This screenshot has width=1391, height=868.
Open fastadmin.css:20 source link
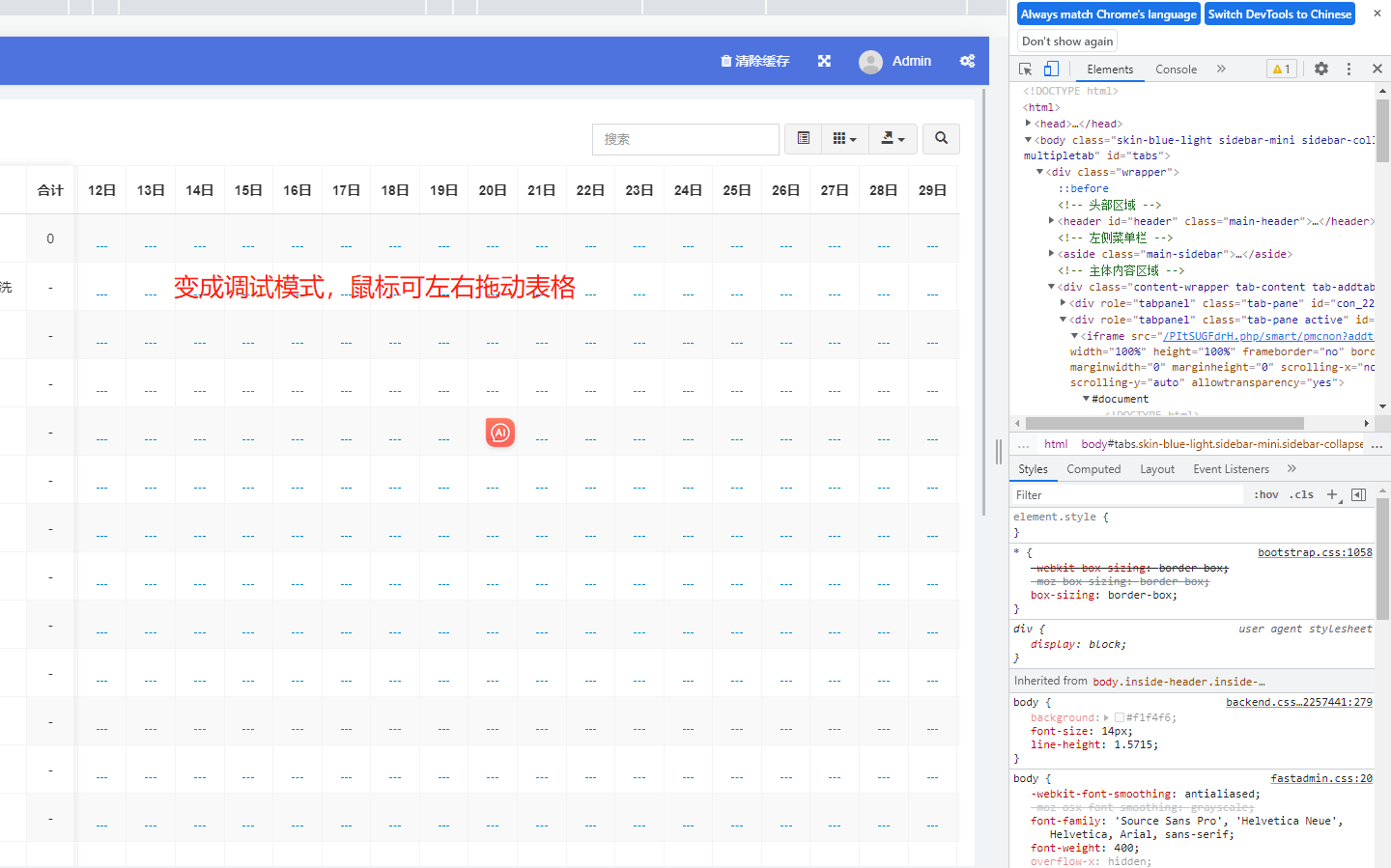(x=1320, y=778)
